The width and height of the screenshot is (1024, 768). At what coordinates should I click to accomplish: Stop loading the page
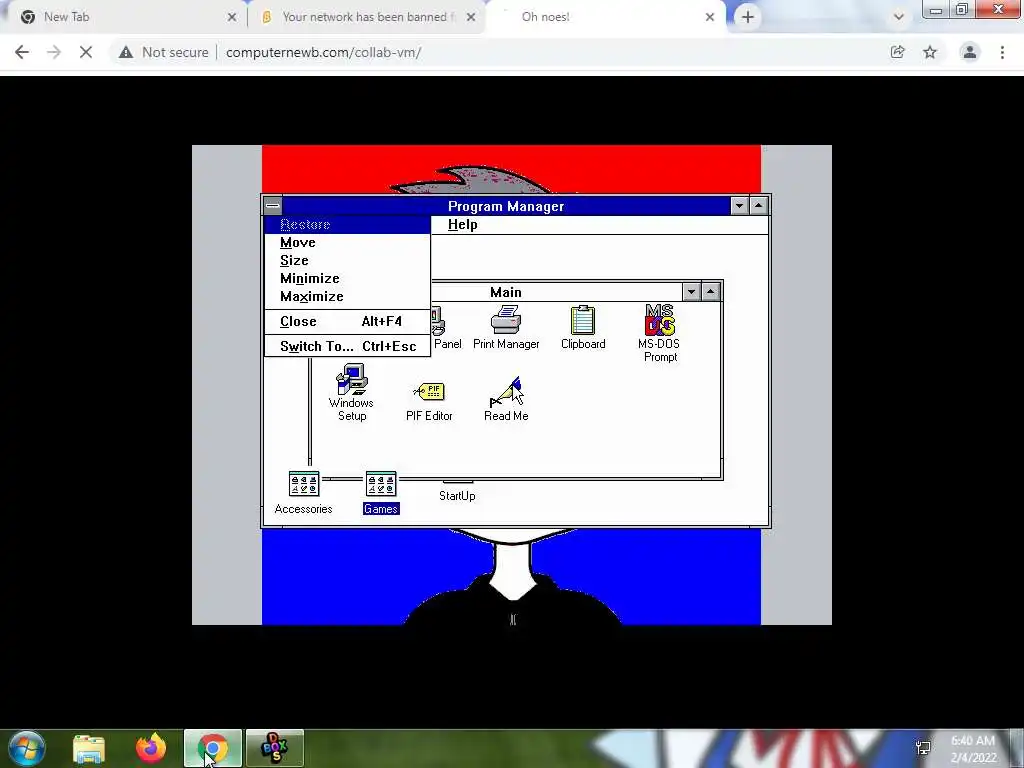coord(86,52)
